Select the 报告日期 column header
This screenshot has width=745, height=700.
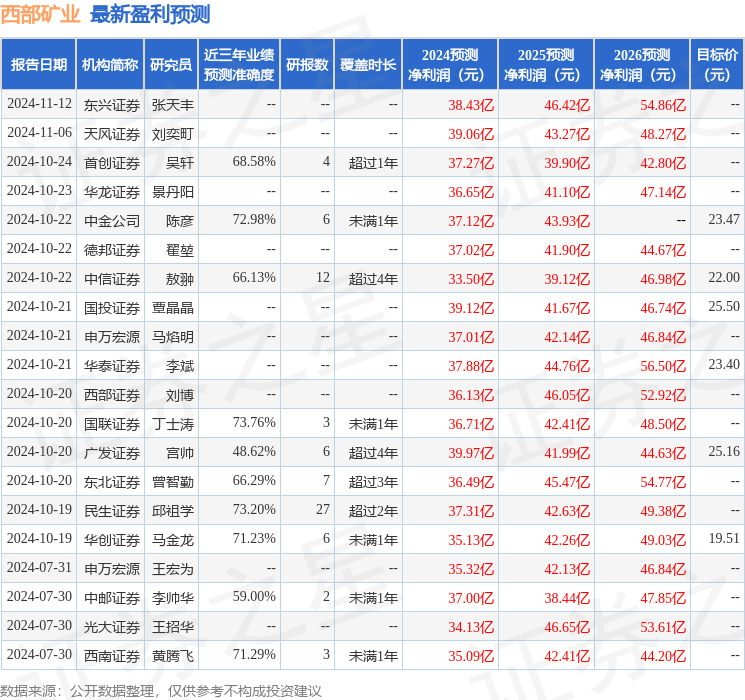38,65
